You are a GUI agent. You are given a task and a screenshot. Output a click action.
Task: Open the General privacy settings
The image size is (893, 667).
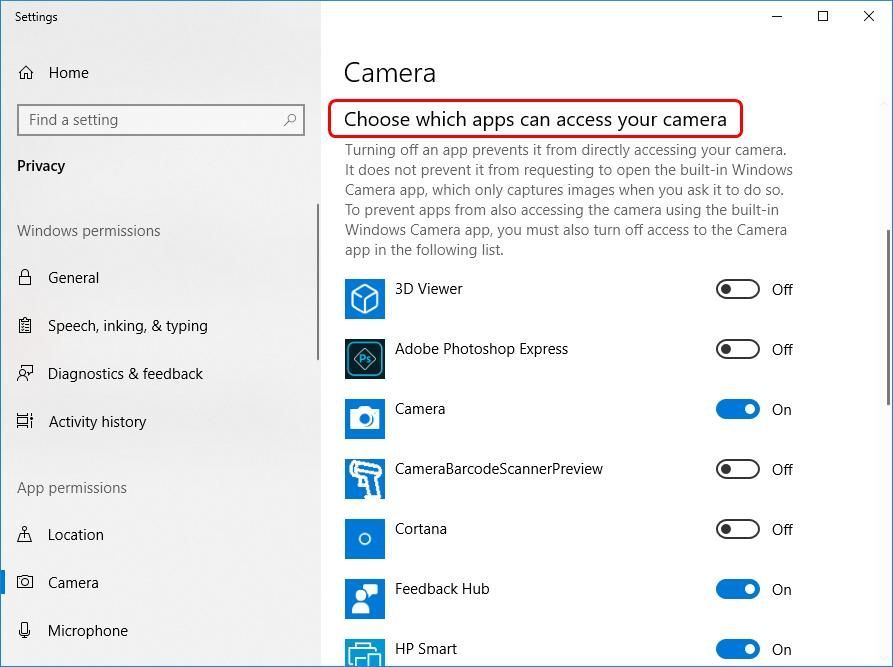pyautogui.click(x=73, y=278)
